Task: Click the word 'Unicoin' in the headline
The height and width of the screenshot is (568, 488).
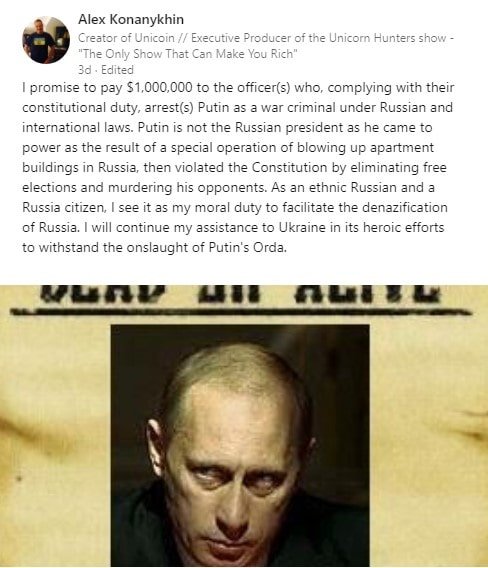Action: (x=154, y=38)
